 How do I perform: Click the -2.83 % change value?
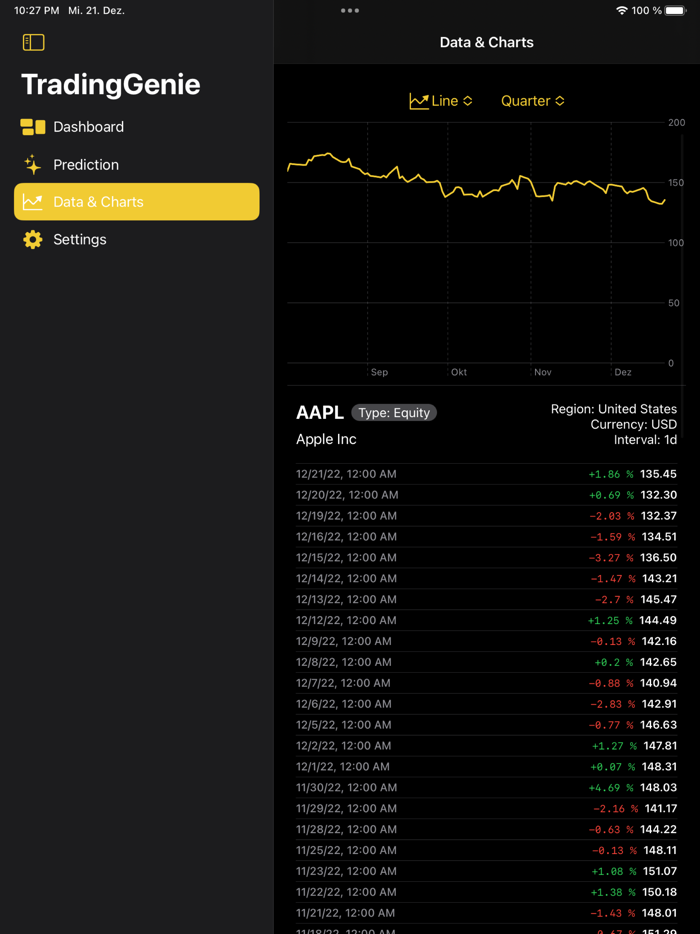point(612,703)
